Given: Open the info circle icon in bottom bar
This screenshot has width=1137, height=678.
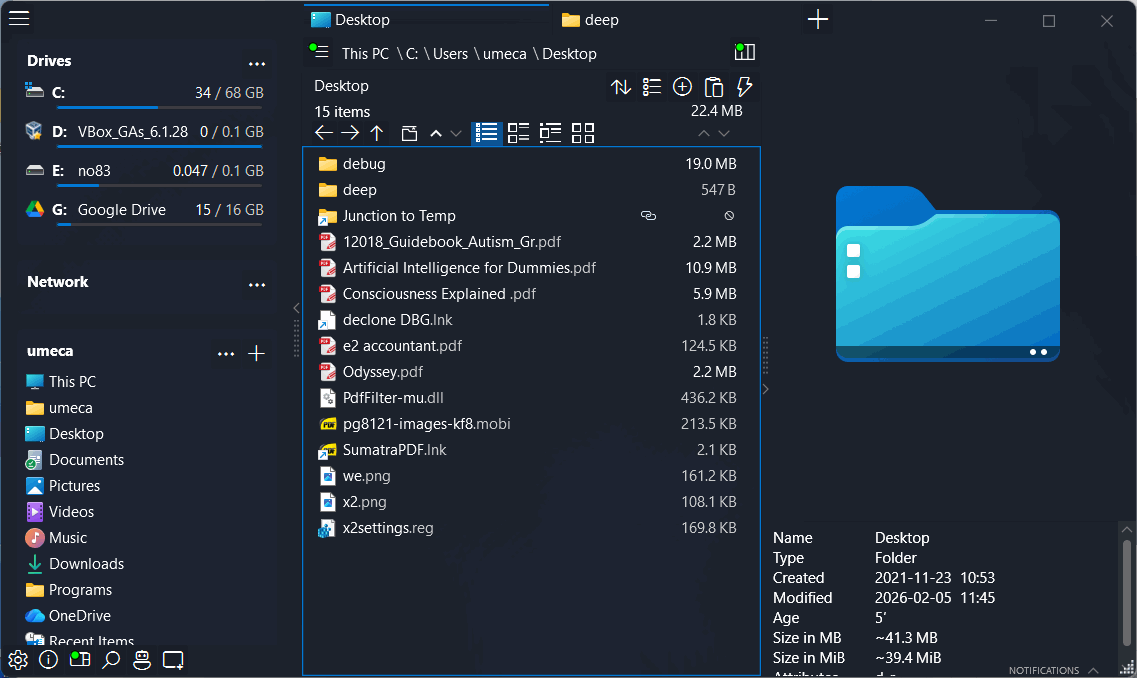Looking at the screenshot, I should click(48, 660).
